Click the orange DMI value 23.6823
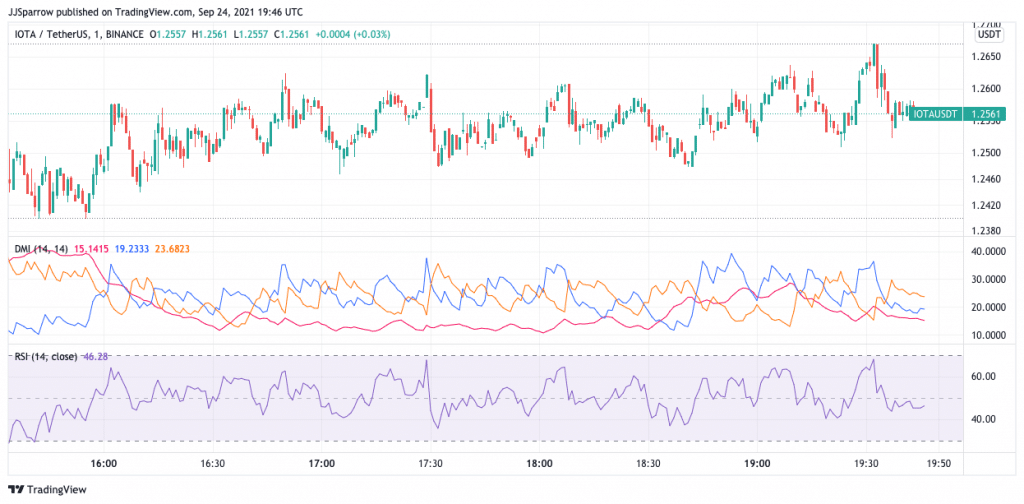The height and width of the screenshot is (504, 1024). point(172,249)
